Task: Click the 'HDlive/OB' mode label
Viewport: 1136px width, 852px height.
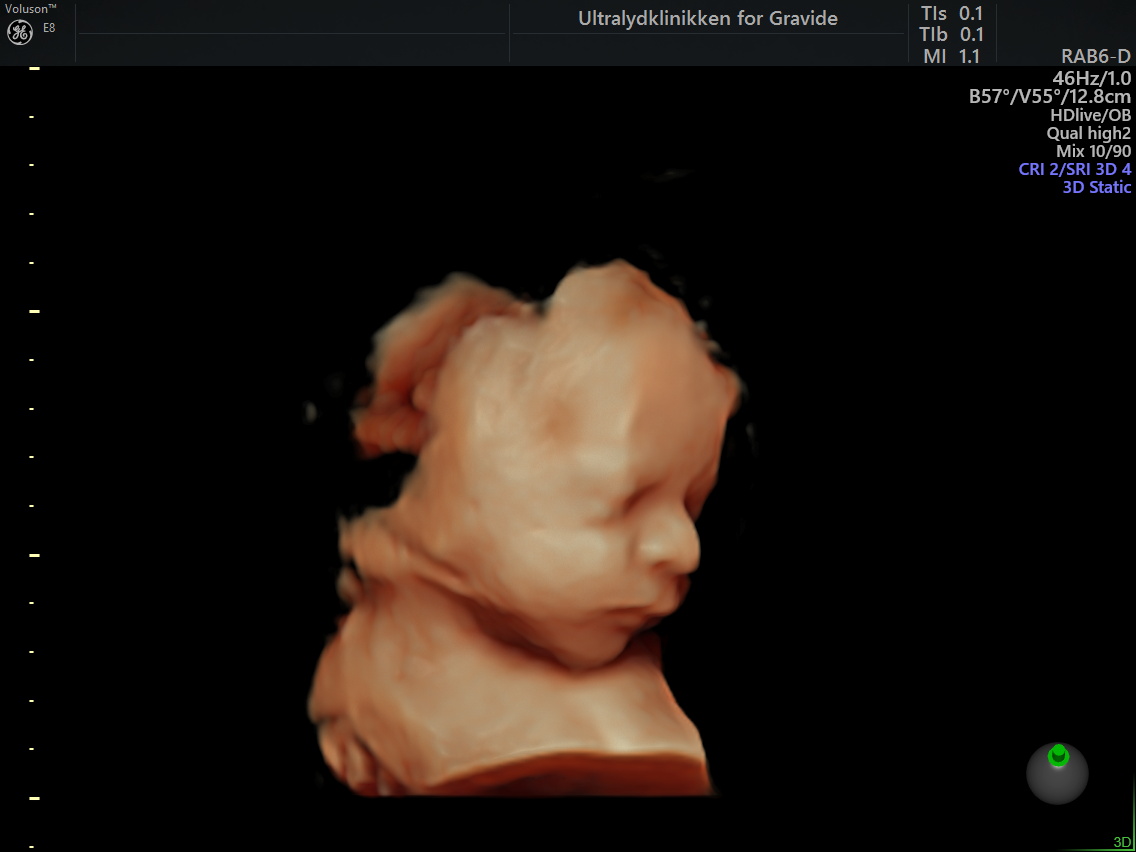Action: coord(1090,114)
